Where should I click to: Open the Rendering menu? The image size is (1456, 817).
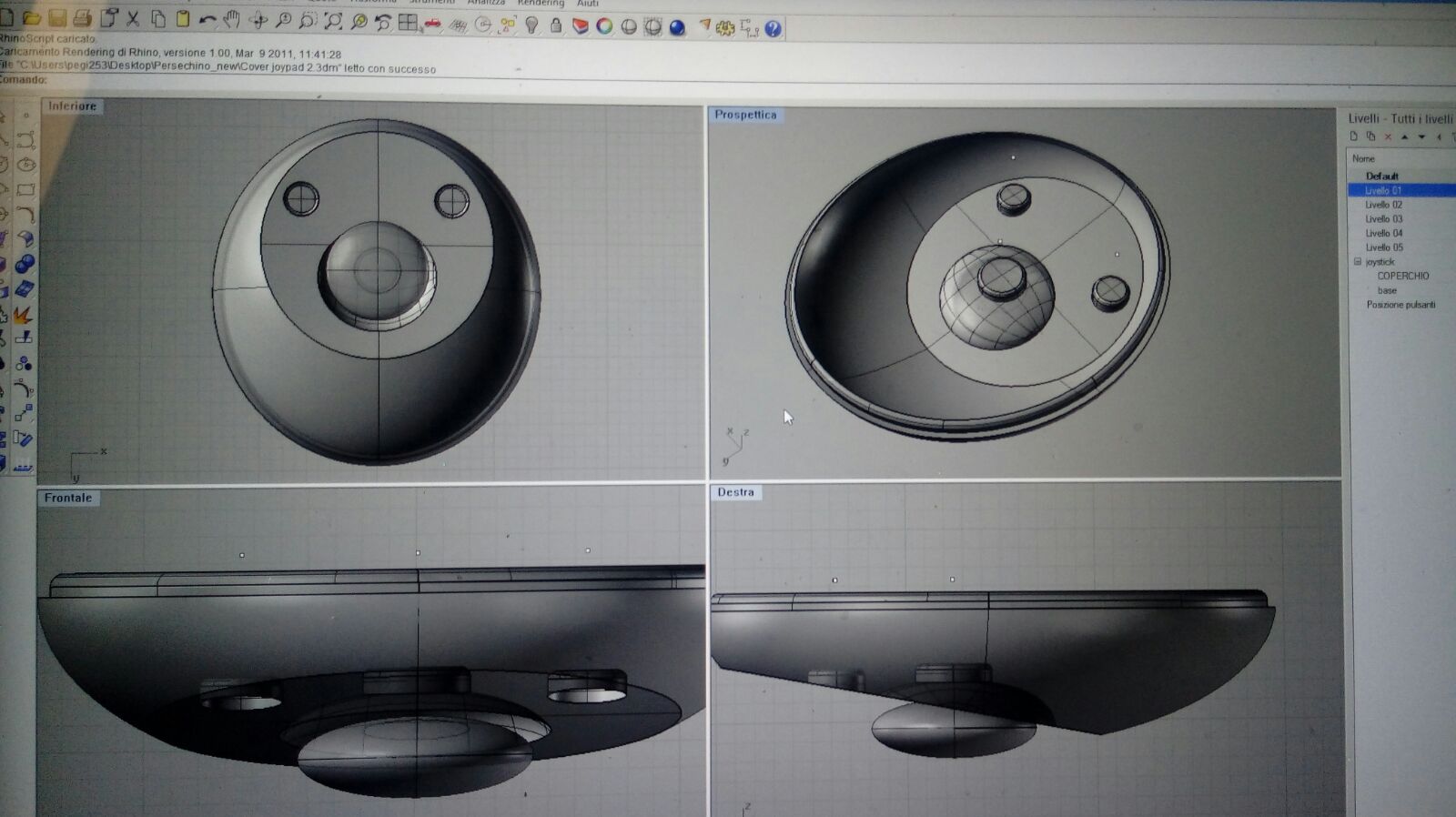pos(541,4)
